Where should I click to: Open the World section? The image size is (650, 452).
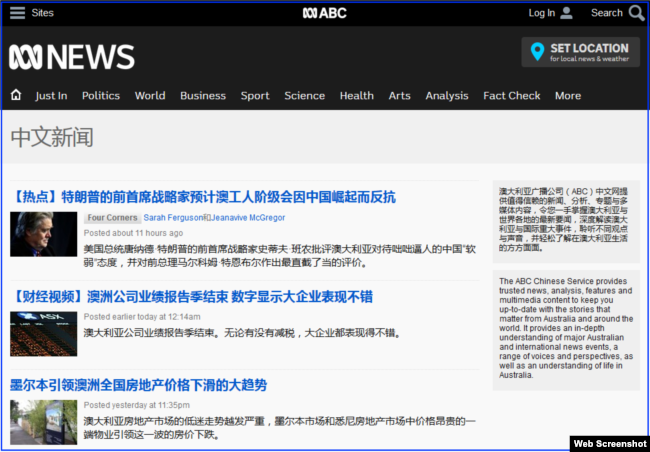click(150, 96)
